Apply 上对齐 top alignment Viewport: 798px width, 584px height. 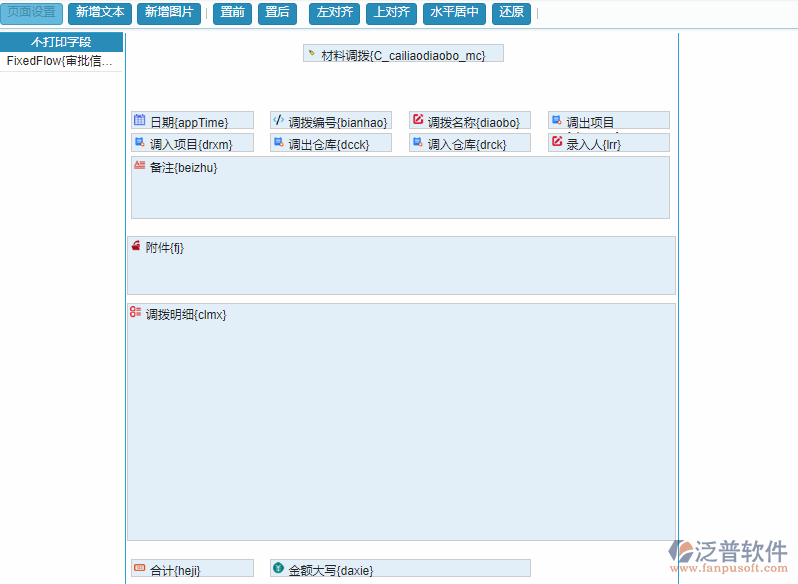pos(391,13)
